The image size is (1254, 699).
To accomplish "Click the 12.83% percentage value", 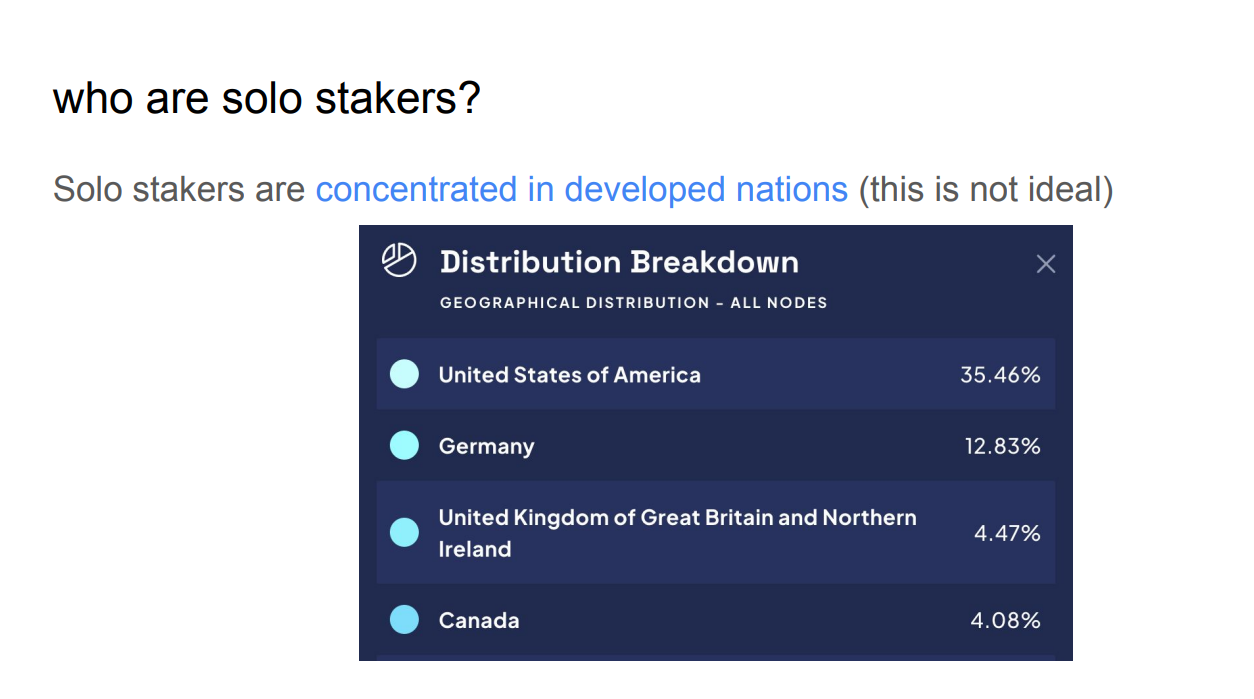I will tap(1002, 446).
